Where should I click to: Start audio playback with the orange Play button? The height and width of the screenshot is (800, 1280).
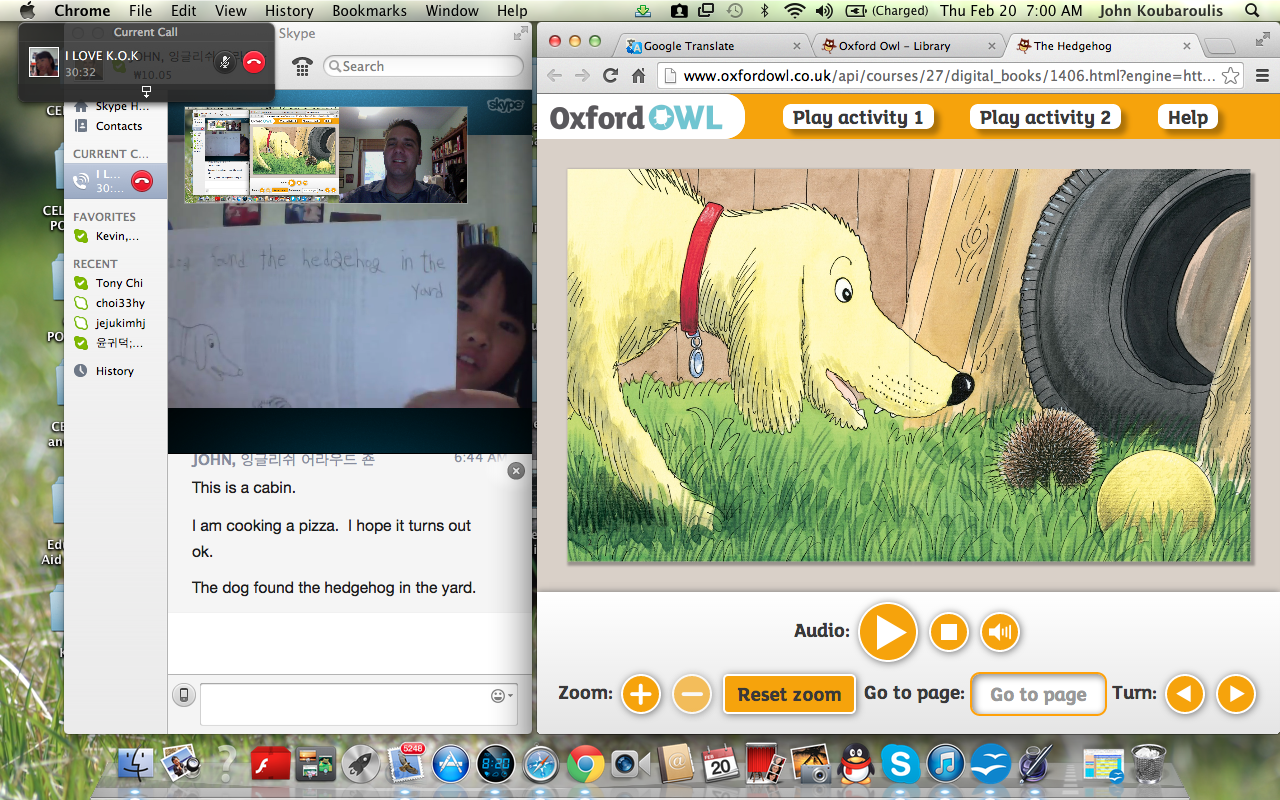888,632
